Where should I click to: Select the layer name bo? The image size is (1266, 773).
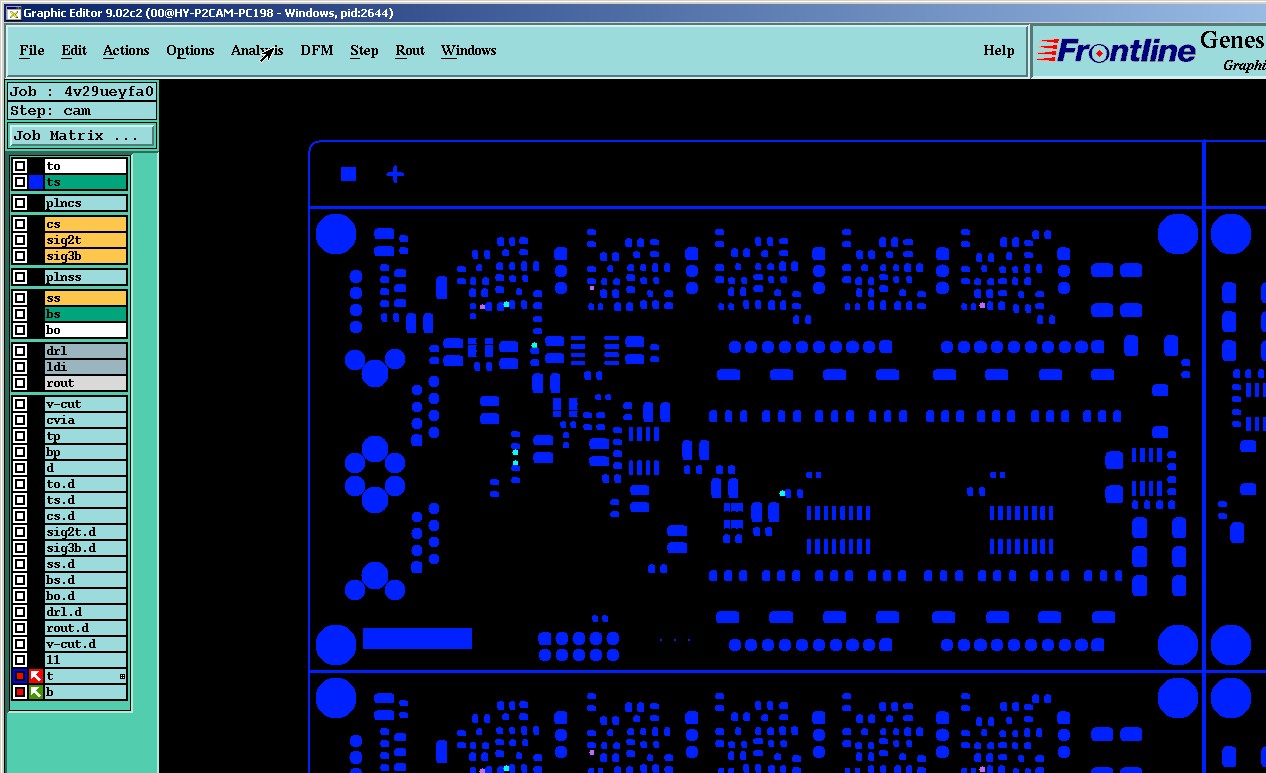coord(86,330)
